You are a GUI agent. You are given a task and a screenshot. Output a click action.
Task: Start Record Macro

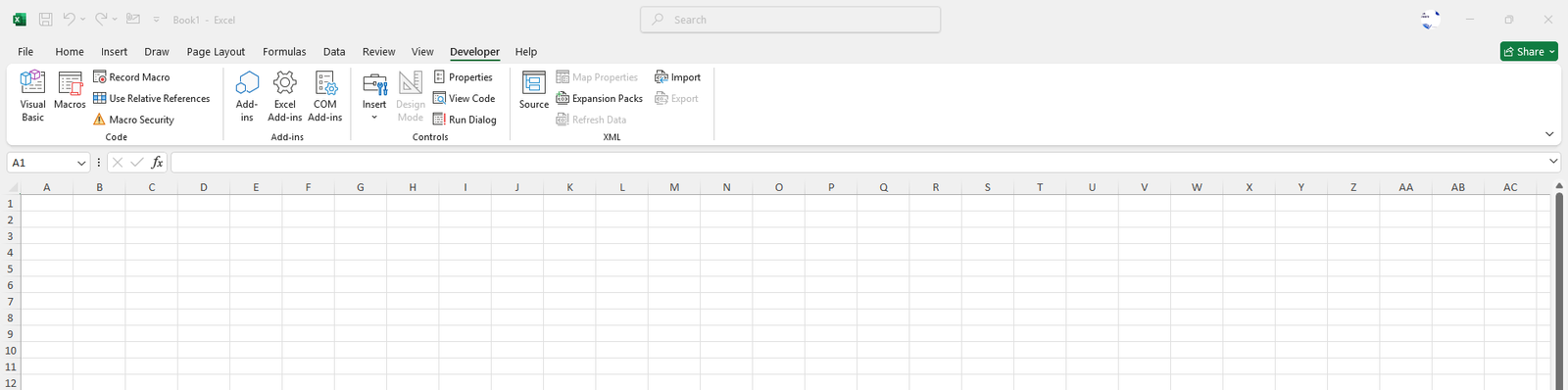click(131, 76)
